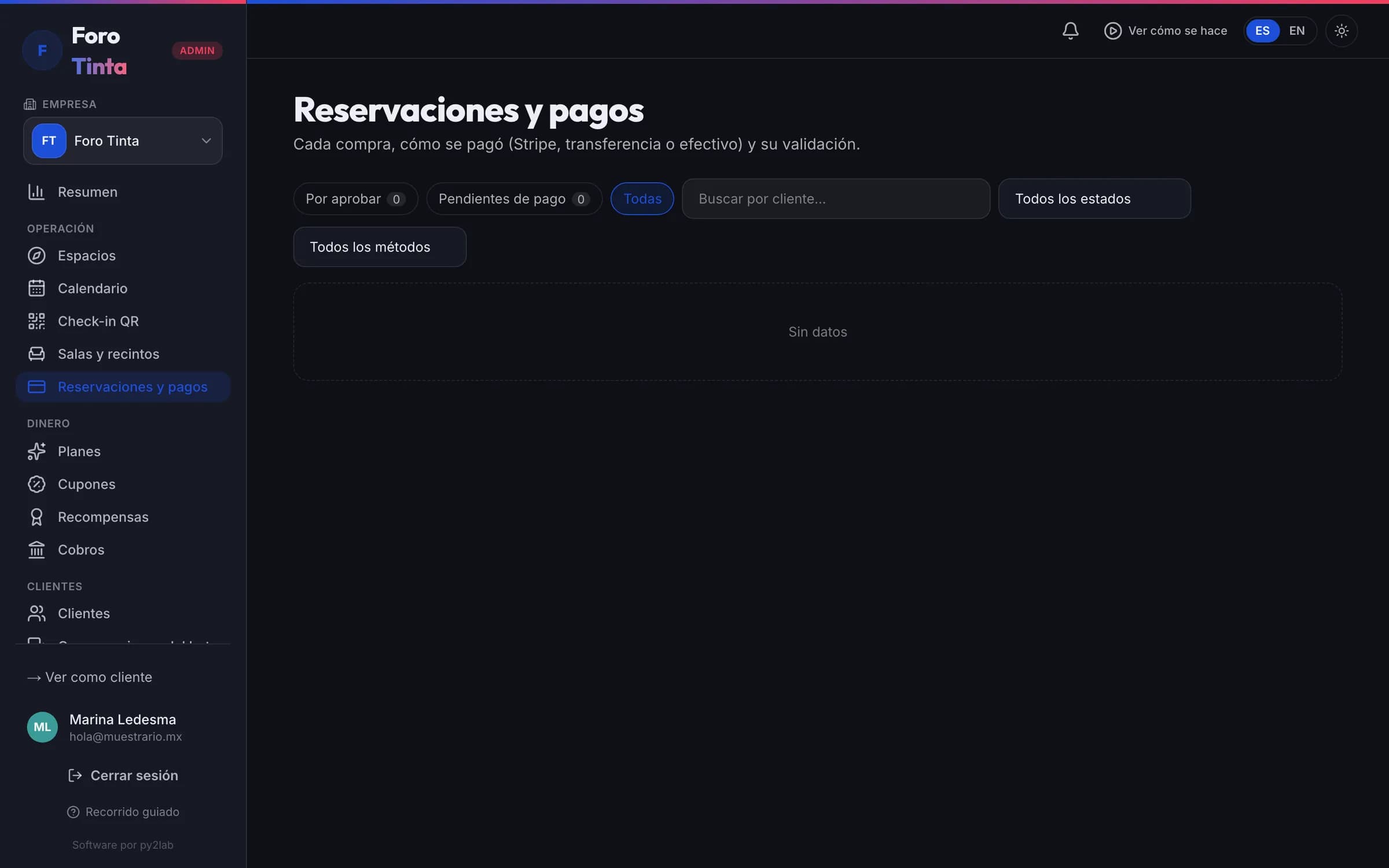Click the Cobros bank building icon
Screen dimensions: 1389x868
[x=36, y=550]
